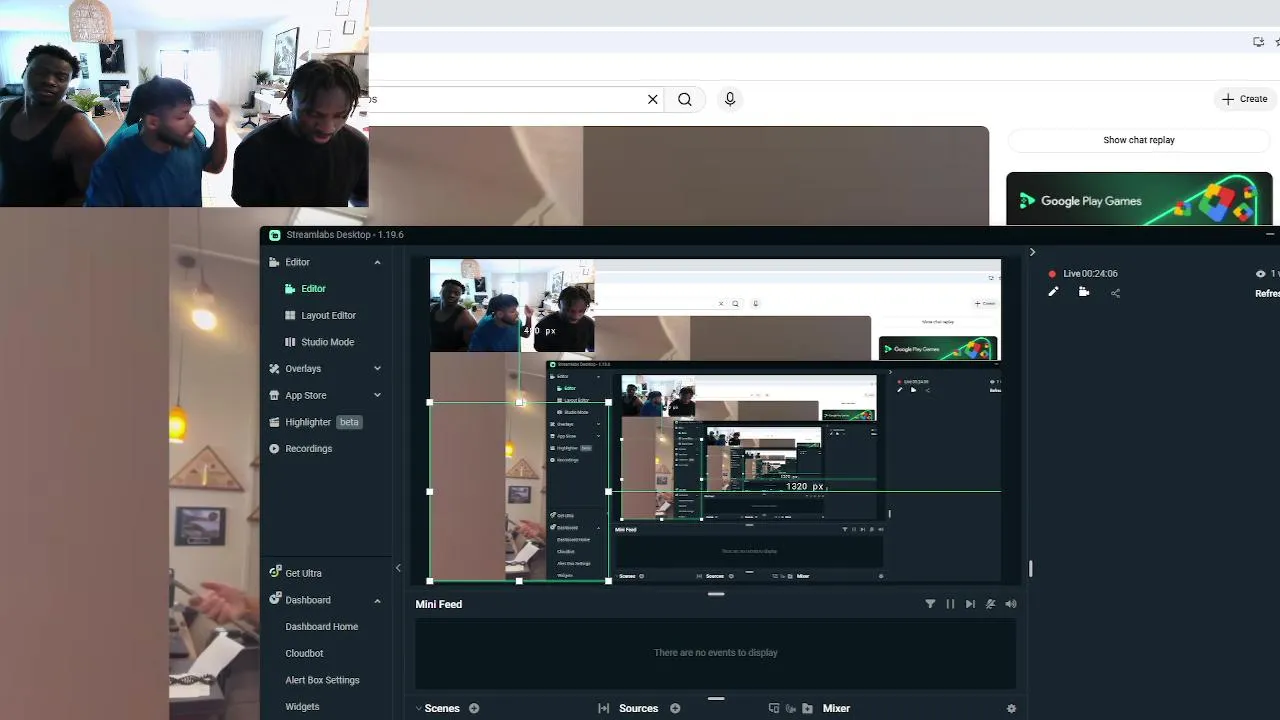Clear YouTube search with X icon
Screen dimensions: 1280x720
(x=653, y=99)
